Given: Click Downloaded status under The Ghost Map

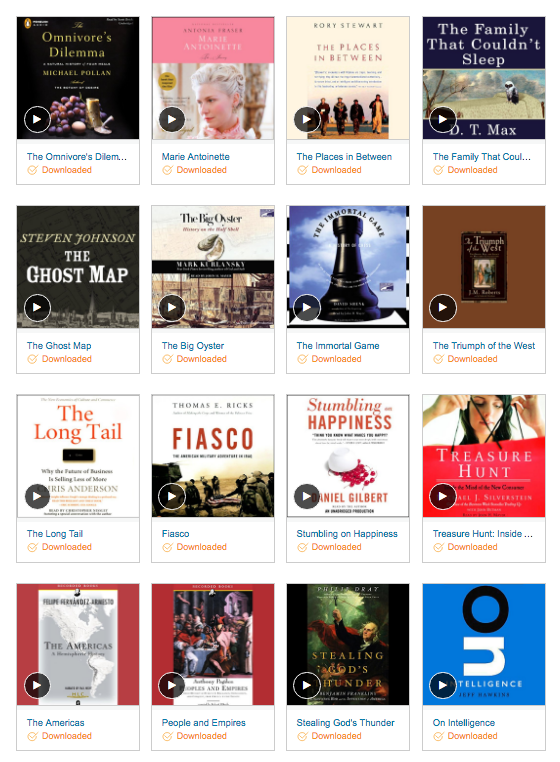Looking at the screenshot, I should [x=59, y=359].
